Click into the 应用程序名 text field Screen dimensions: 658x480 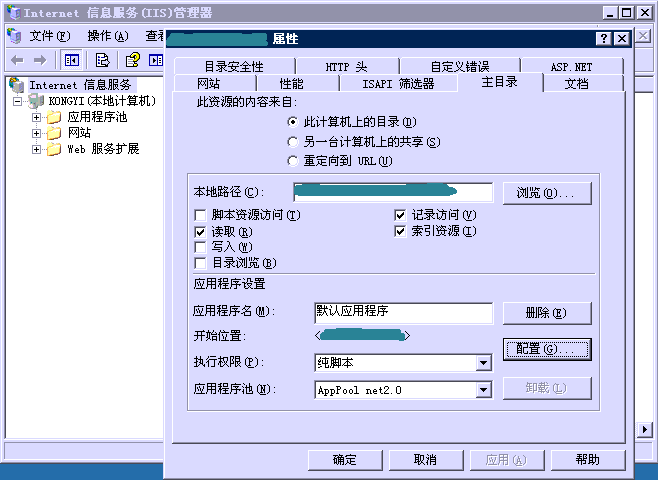[x=402, y=313]
